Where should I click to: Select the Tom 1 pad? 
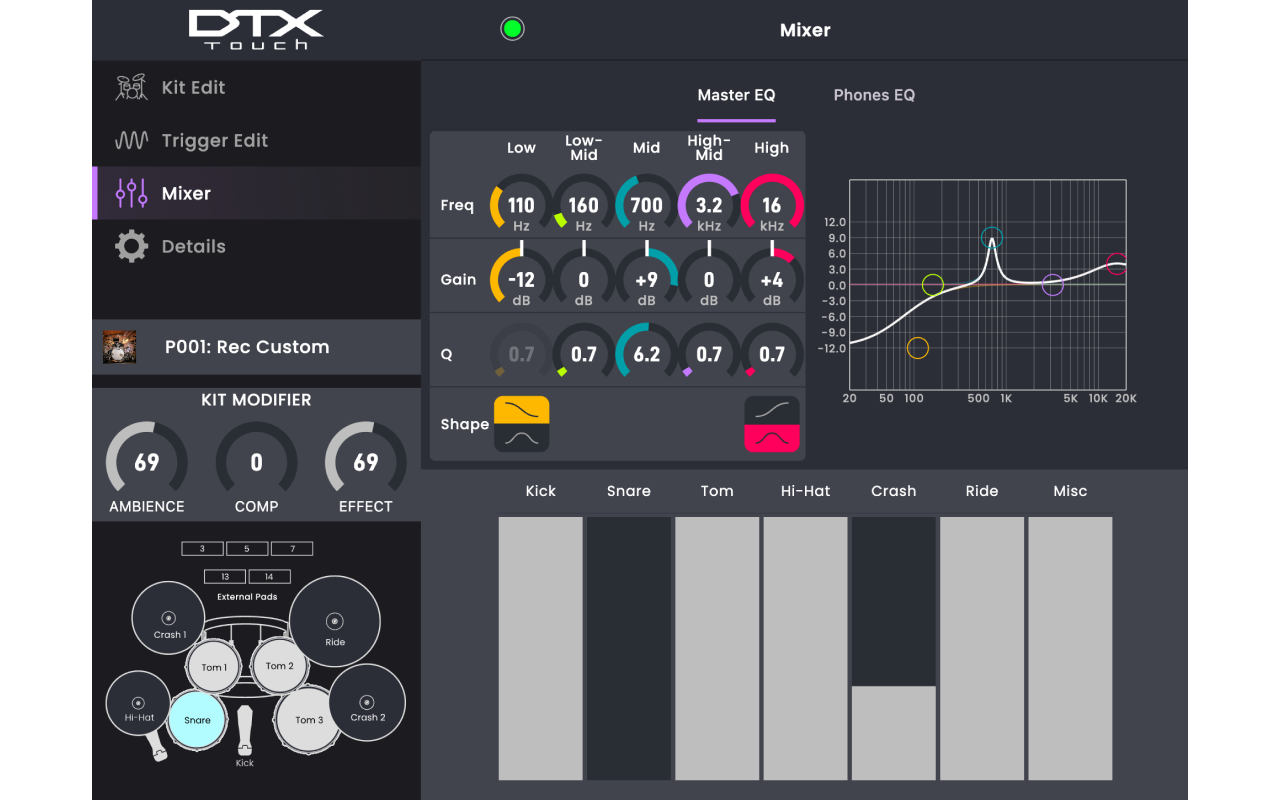213,667
